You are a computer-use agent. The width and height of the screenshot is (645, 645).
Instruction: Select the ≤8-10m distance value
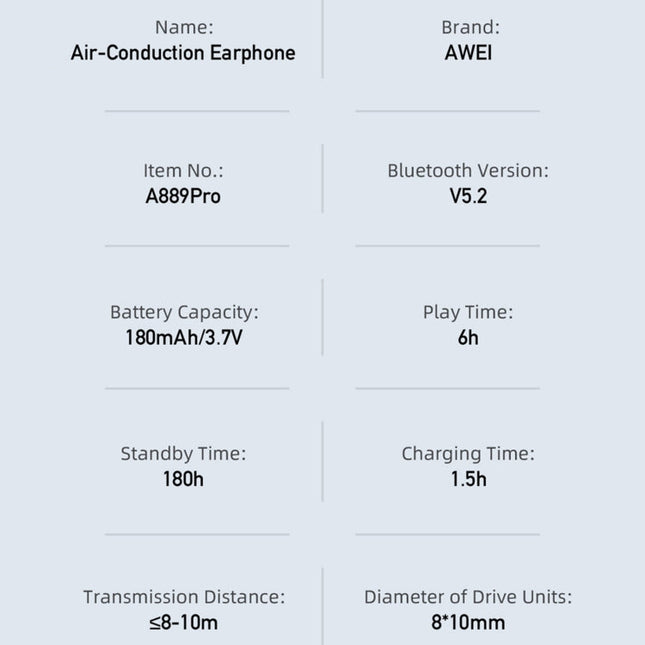(x=183, y=623)
